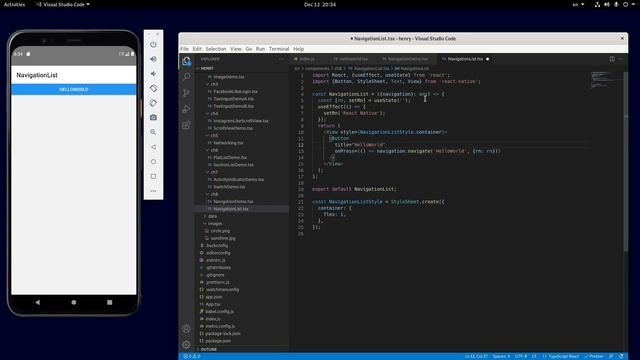Screen dimensions: 640x360
Task: Switch to the NavigationDemo.tsx editor tab
Action: tap(407, 59)
